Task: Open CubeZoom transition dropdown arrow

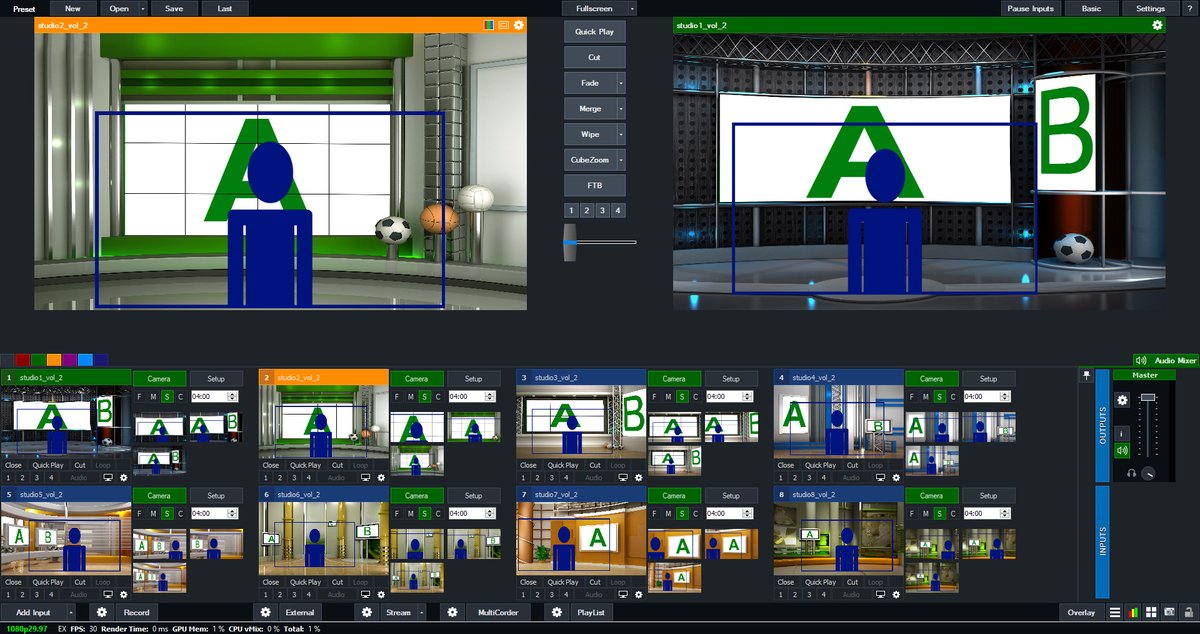Action: point(621,160)
